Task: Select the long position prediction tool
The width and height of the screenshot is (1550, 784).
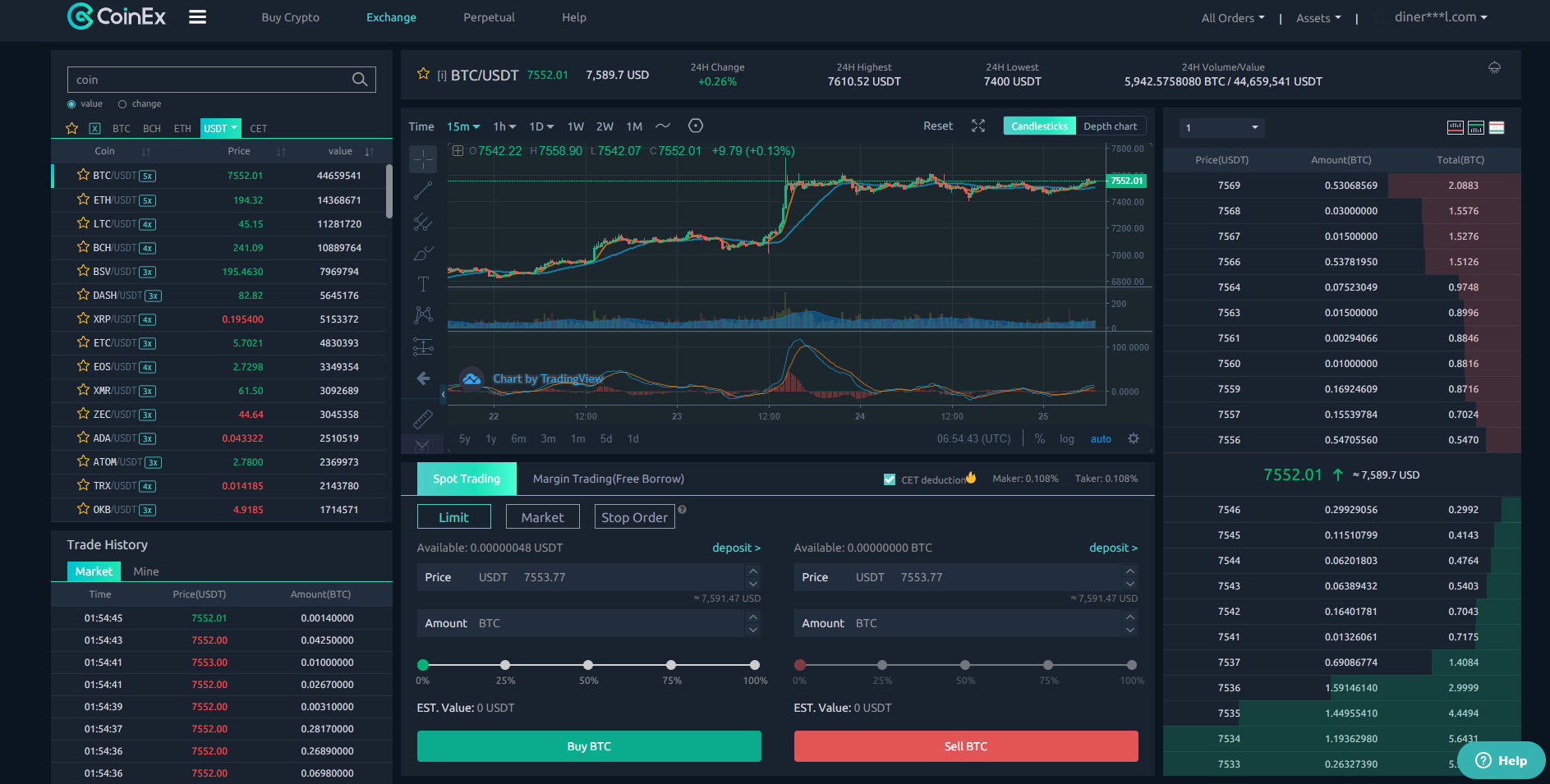Action: point(423,347)
